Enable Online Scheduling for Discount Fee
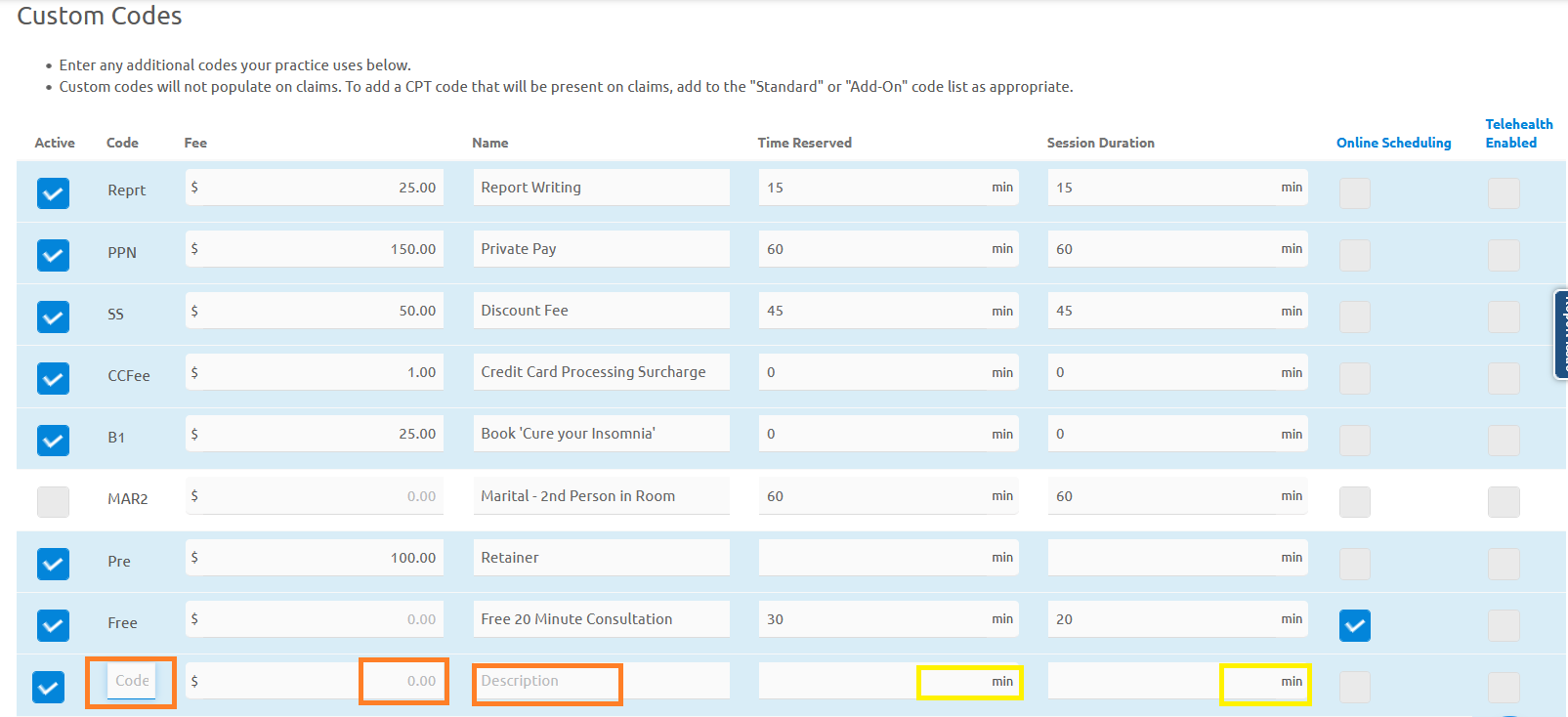Screen dimensions: 1568x717 coord(1354,316)
